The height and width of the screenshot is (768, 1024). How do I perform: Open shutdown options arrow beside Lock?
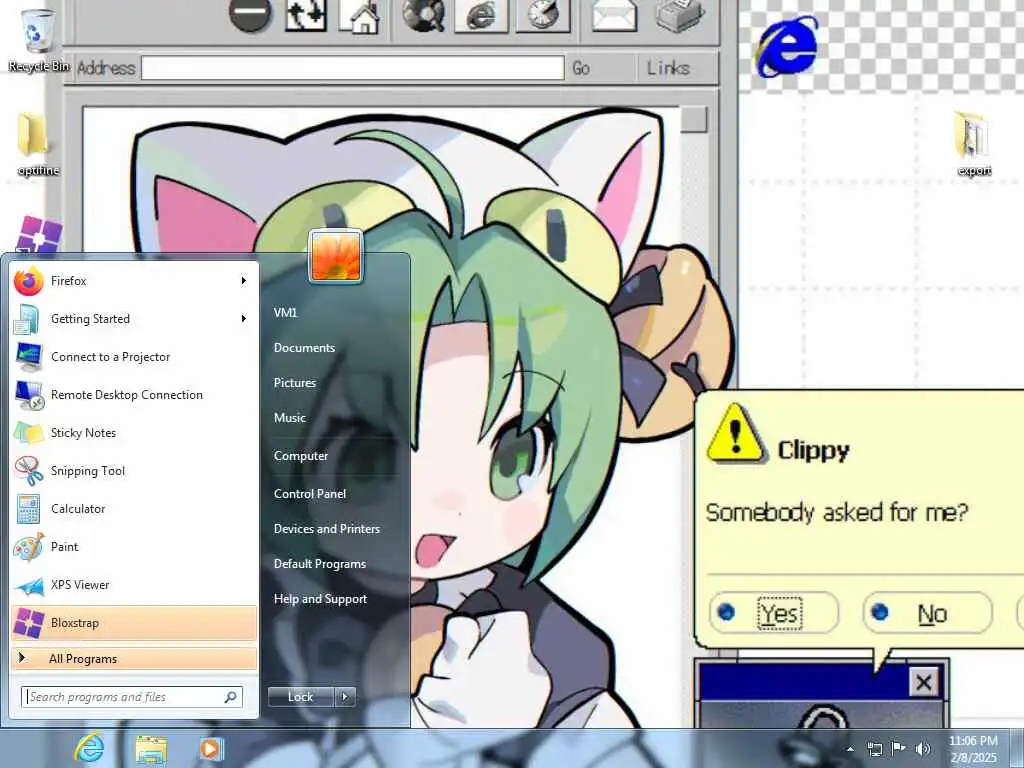click(345, 697)
